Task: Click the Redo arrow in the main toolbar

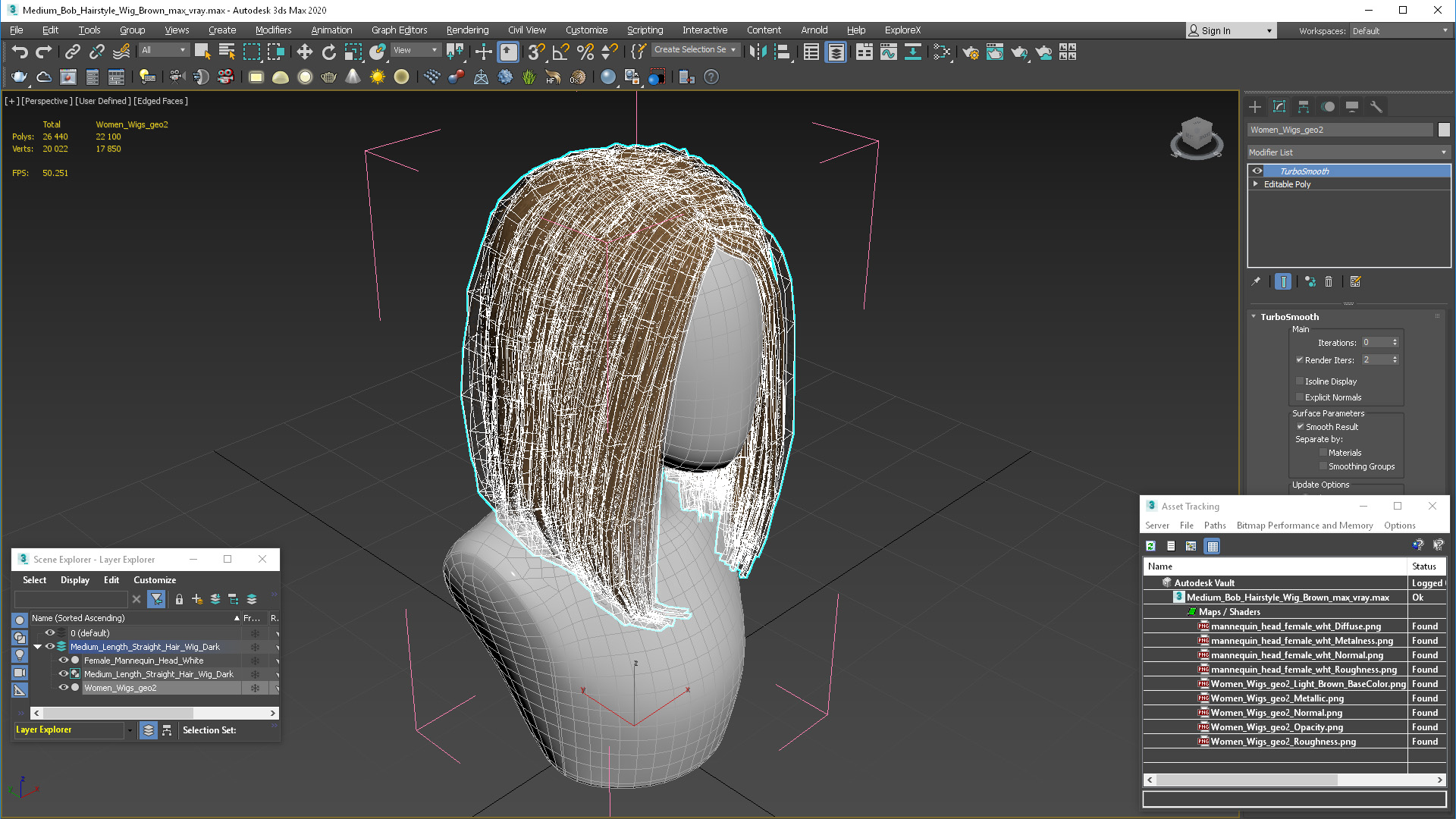Action: click(x=44, y=52)
